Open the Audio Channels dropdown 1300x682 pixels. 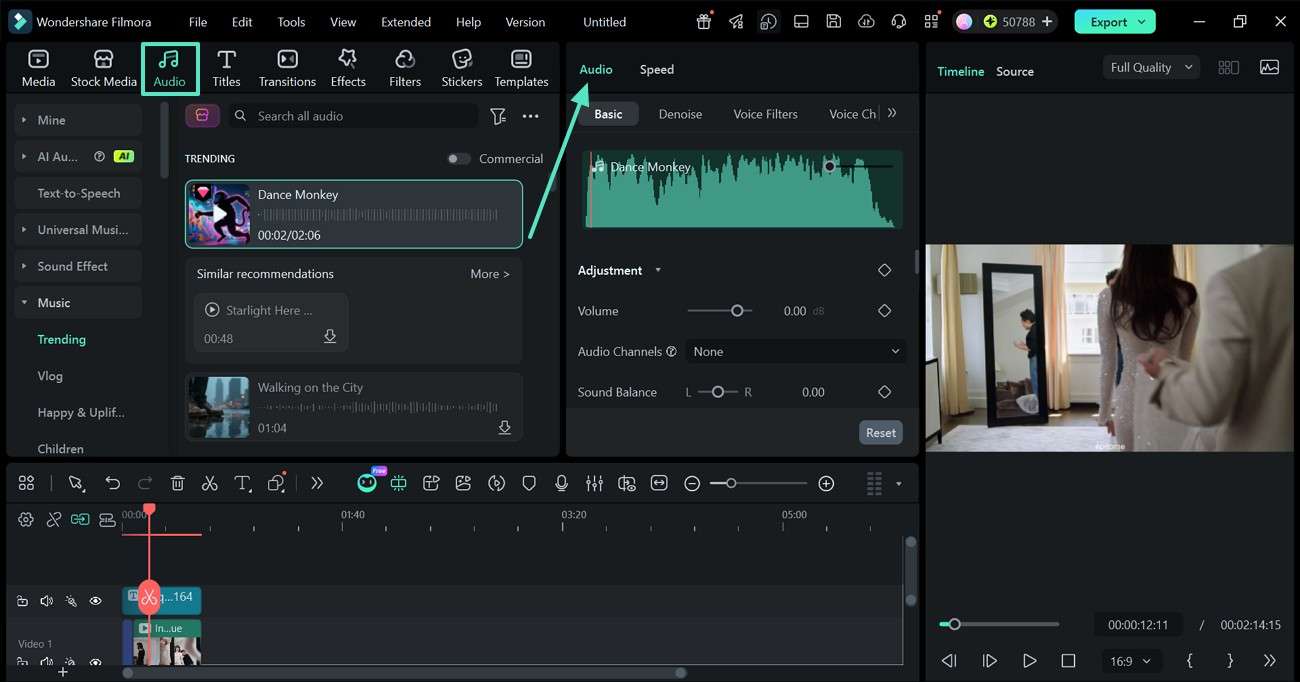click(795, 351)
